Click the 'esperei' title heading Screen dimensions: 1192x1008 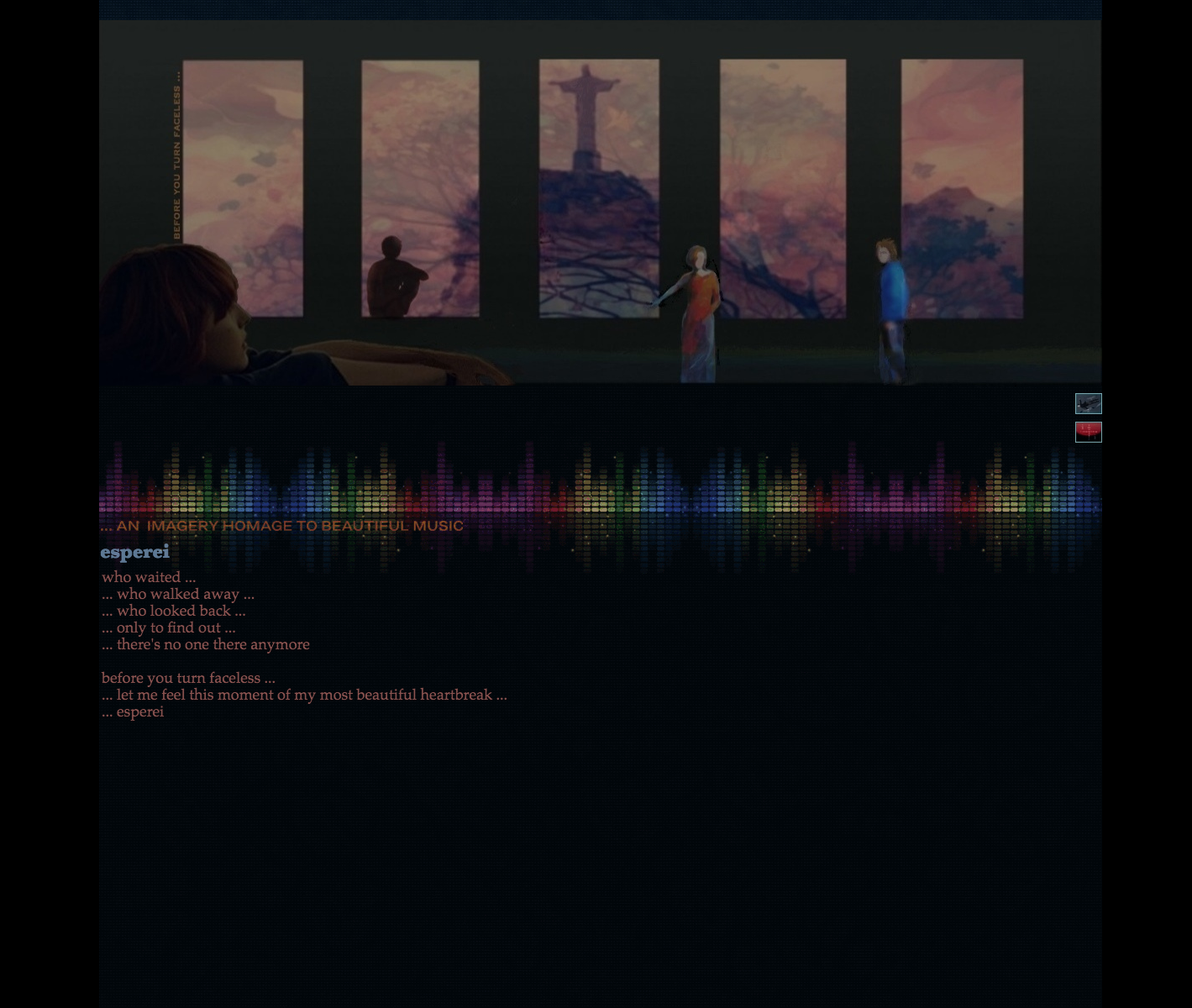coord(134,552)
